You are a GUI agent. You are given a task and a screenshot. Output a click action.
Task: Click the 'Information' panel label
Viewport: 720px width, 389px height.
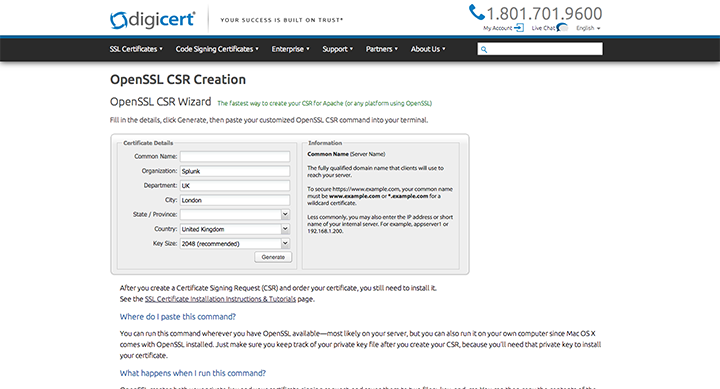[x=325, y=143]
